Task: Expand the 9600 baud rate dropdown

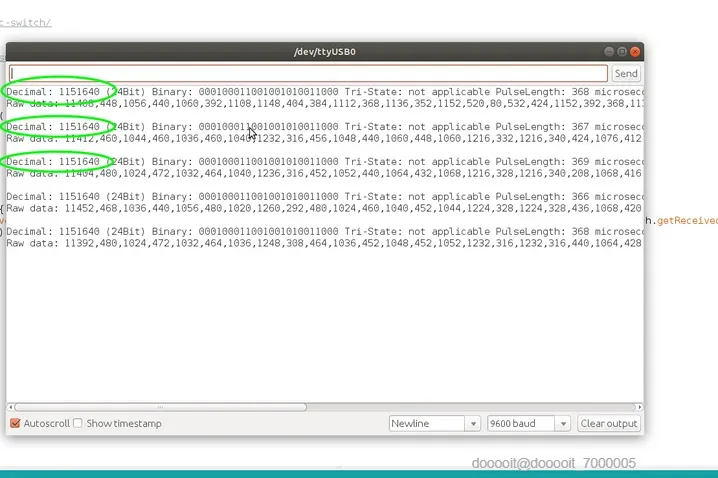Action: pos(528,424)
